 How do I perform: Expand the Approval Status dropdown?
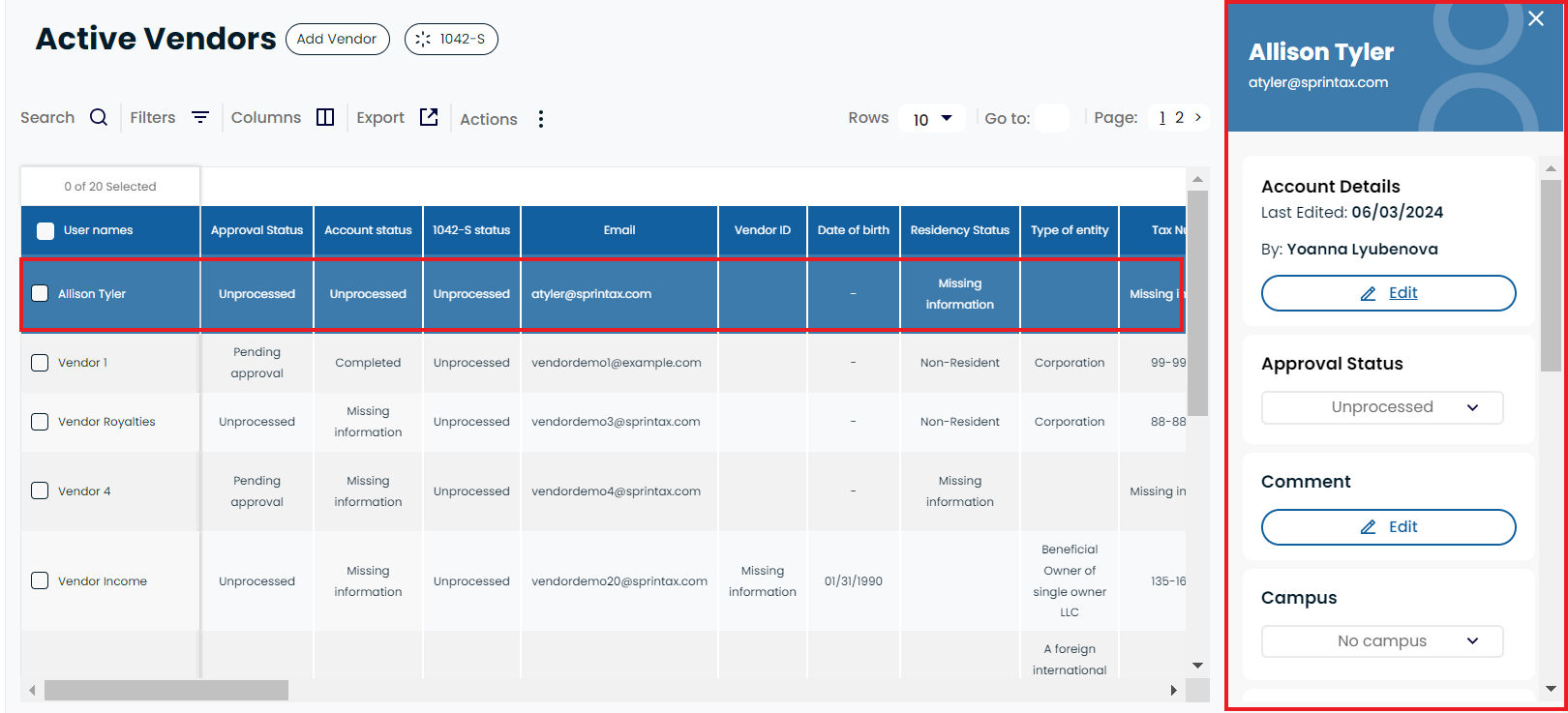(x=1382, y=407)
